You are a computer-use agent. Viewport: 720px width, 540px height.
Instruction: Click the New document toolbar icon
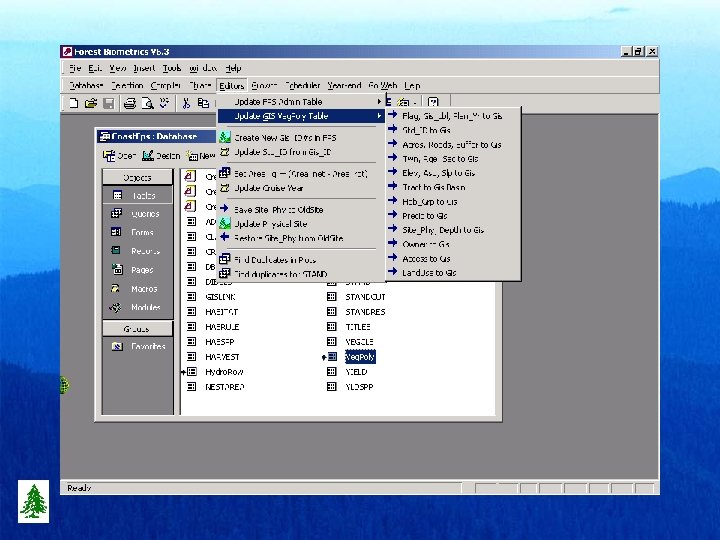click(x=74, y=102)
